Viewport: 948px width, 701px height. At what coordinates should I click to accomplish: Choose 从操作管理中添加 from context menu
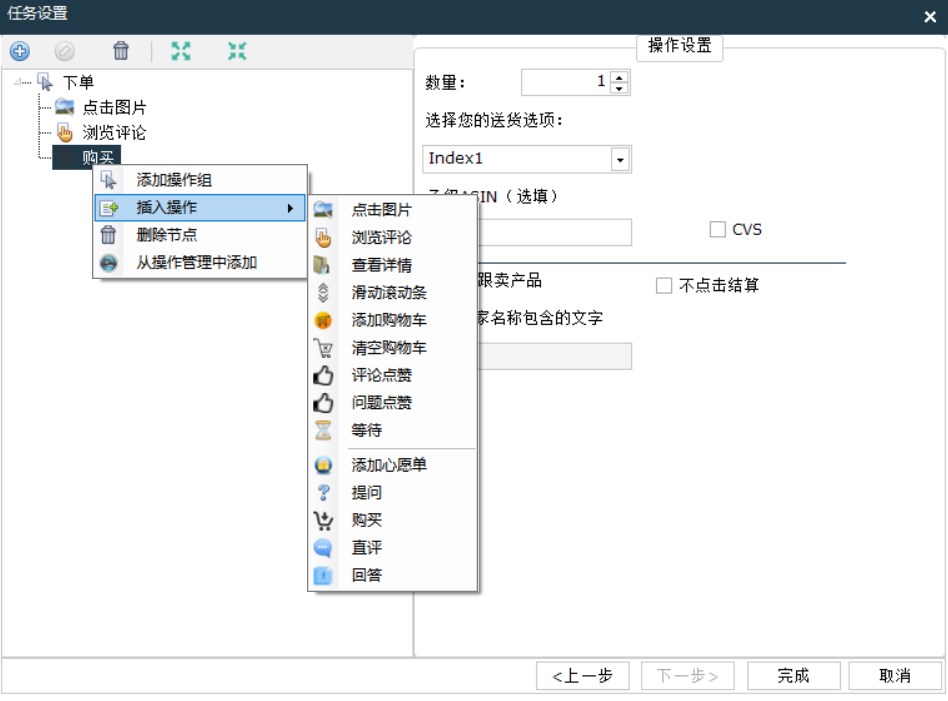point(200,262)
